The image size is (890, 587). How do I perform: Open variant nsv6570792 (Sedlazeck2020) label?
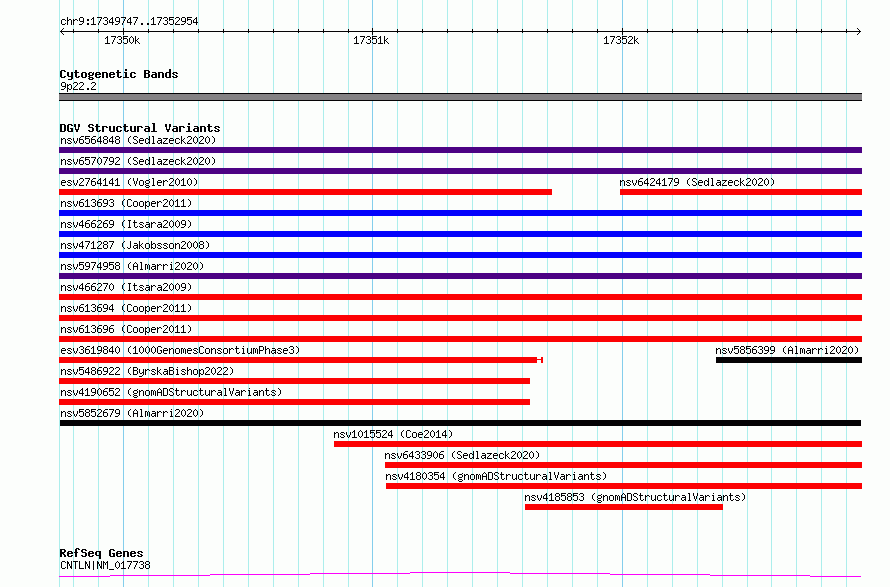click(x=138, y=161)
